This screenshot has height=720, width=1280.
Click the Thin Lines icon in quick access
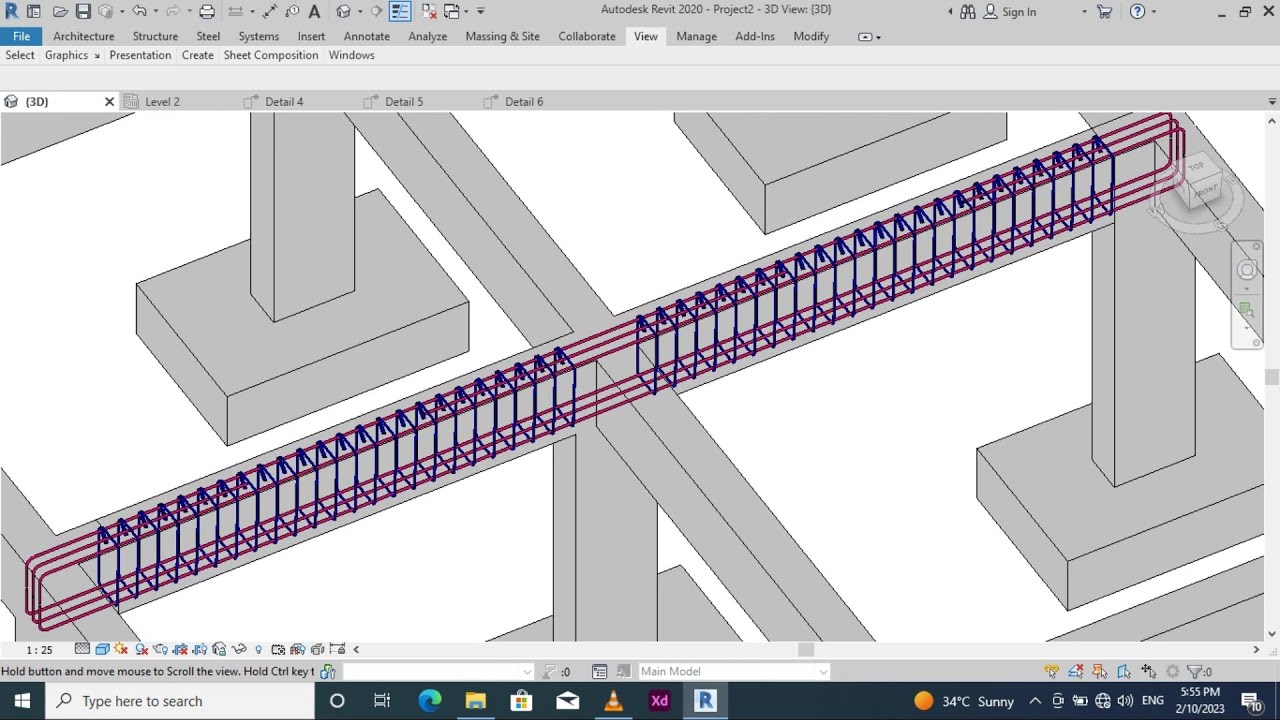(x=400, y=11)
